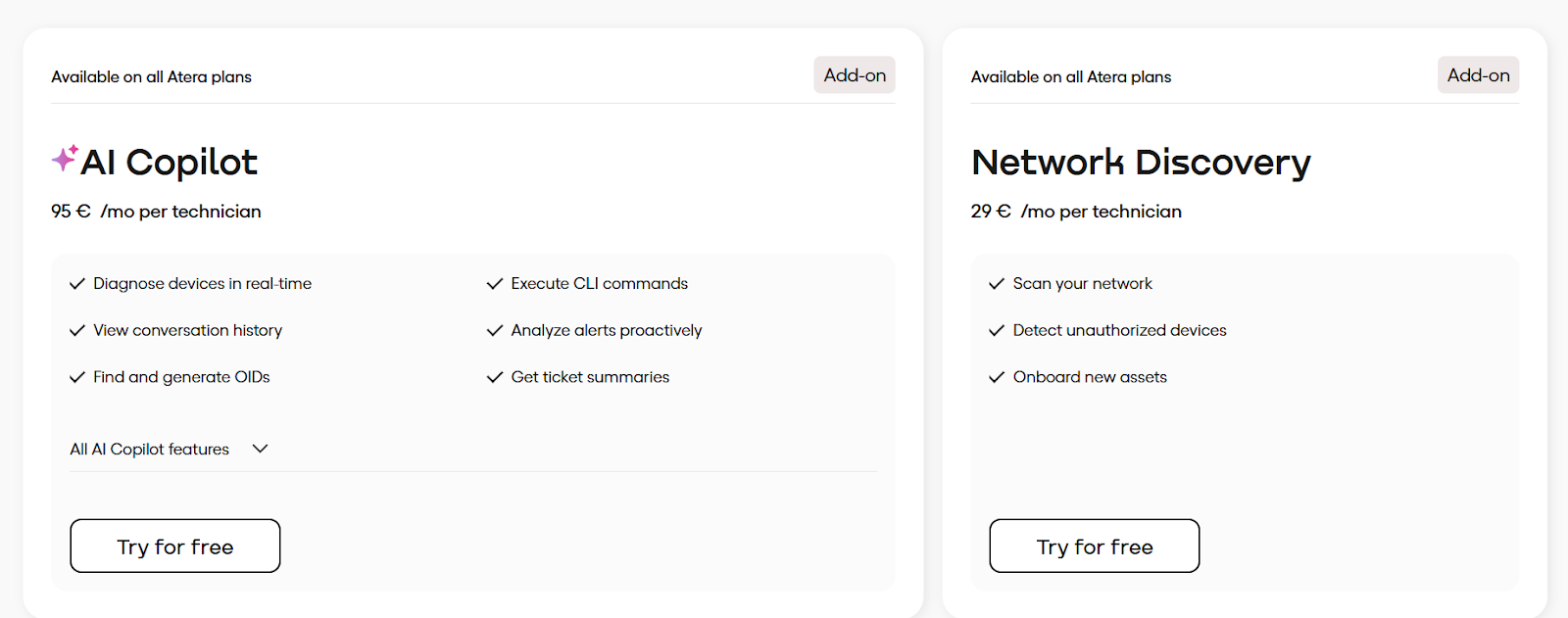This screenshot has height=618, width=1568.
Task: Click the AI Copilot Add-on badge
Action: point(855,75)
